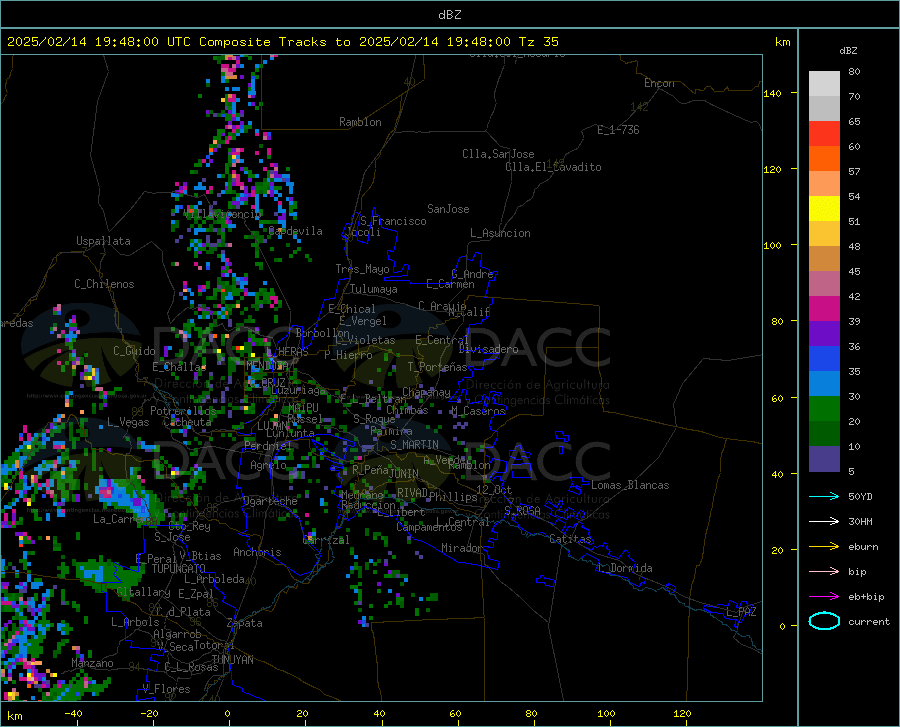This screenshot has height=727, width=900.
Task: Select the light gray 70–80 dBZ swatch
Action: click(x=824, y=83)
